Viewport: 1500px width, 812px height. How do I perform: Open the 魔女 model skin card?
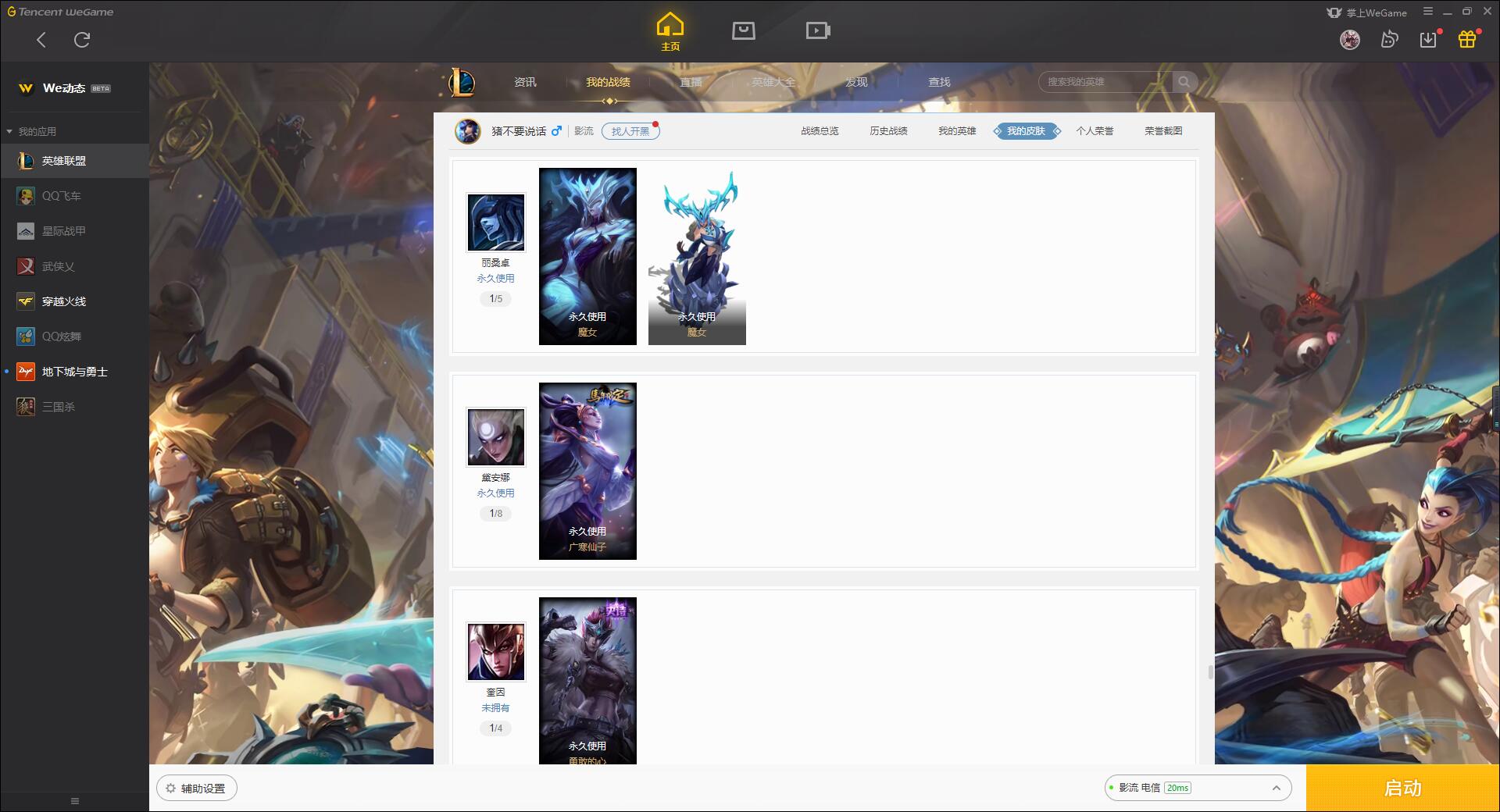coord(697,256)
